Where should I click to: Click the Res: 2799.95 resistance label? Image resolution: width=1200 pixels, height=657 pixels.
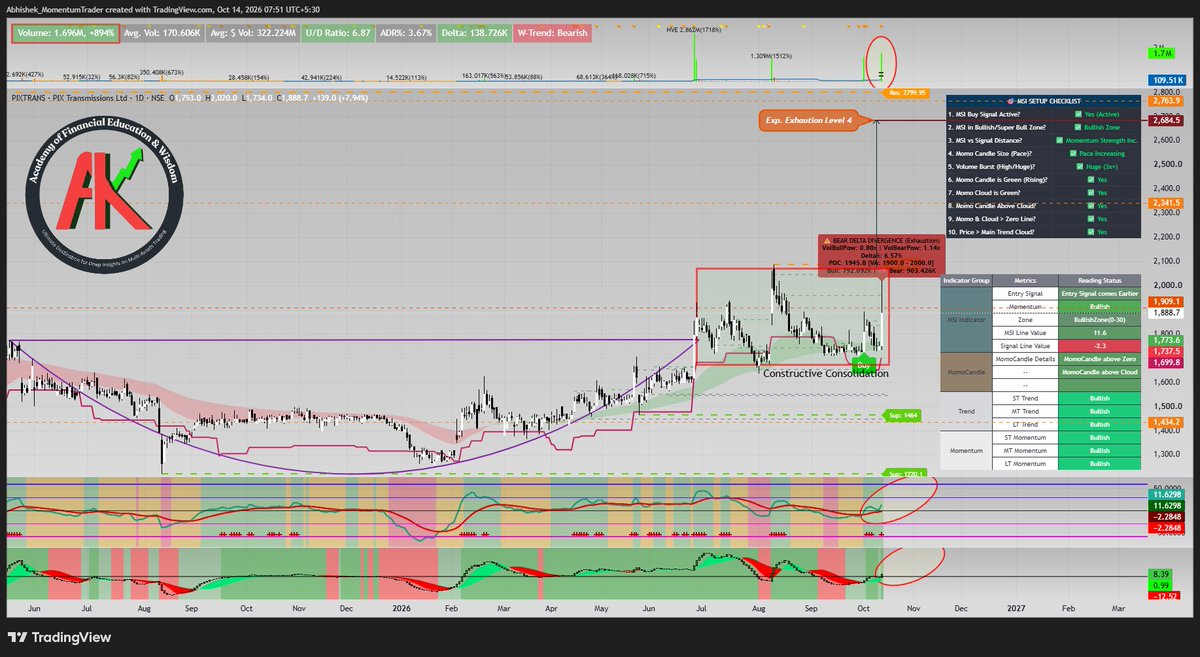click(x=908, y=93)
